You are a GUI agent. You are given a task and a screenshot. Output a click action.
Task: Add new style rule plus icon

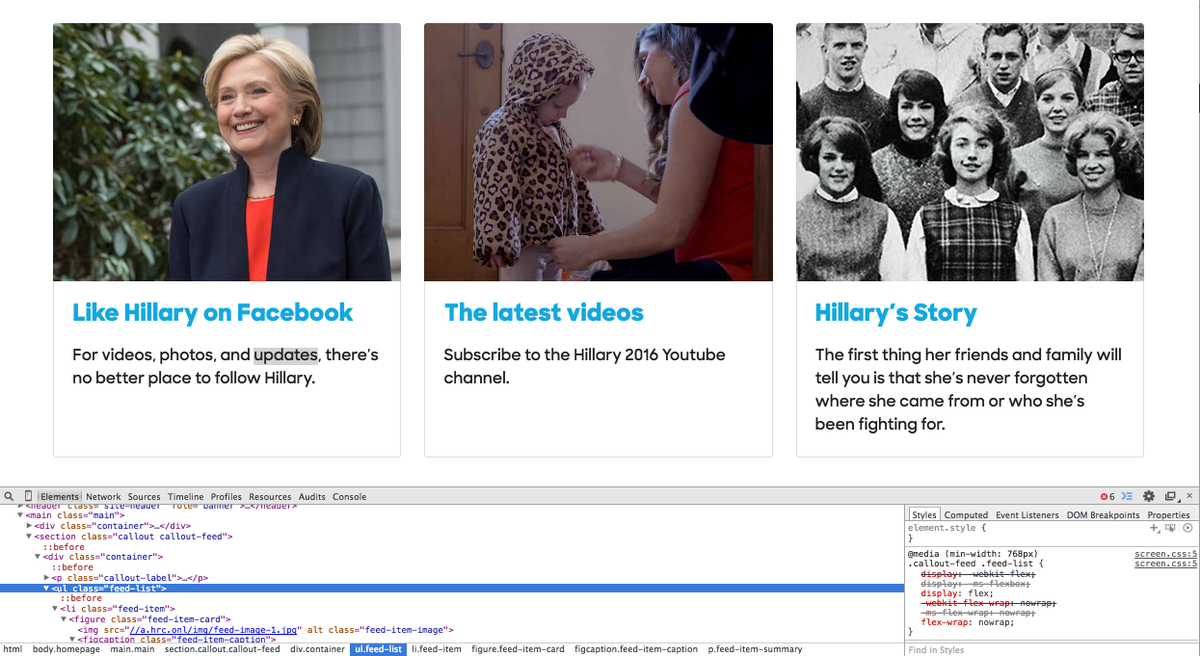(x=1154, y=528)
